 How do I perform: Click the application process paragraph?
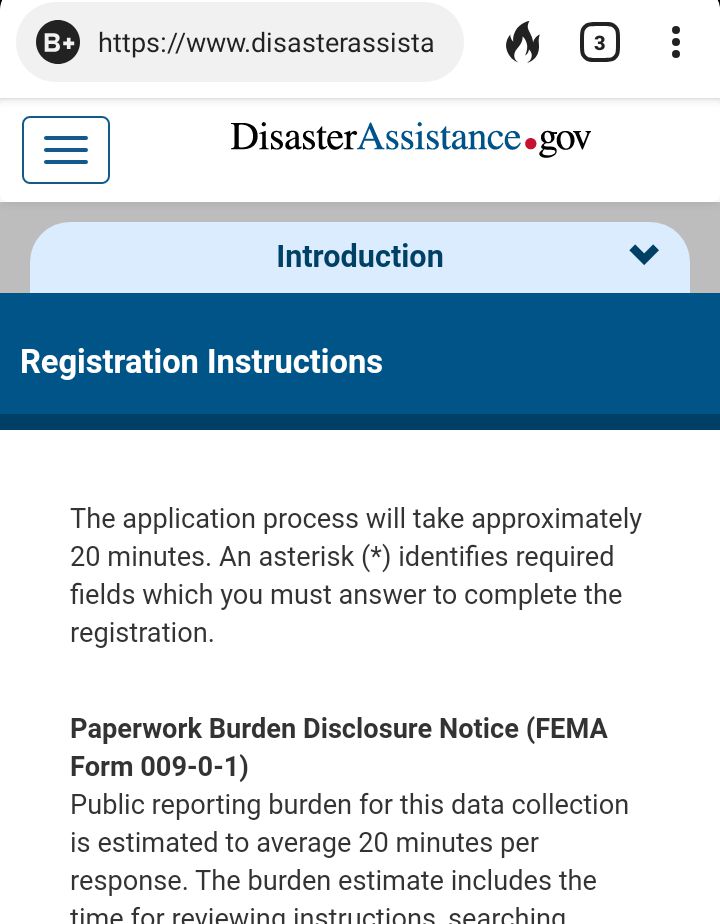(x=356, y=576)
